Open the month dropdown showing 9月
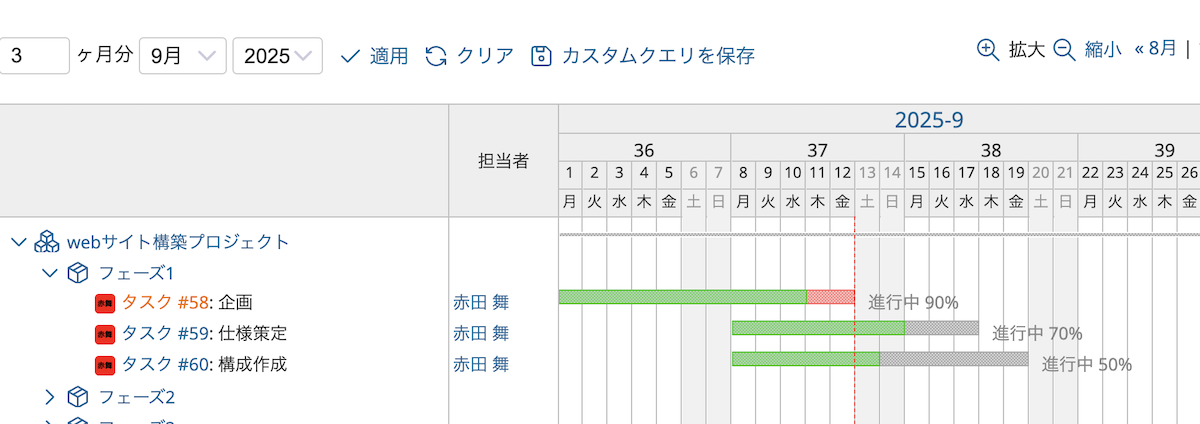Screen dimensions: 1200x424 182,56
